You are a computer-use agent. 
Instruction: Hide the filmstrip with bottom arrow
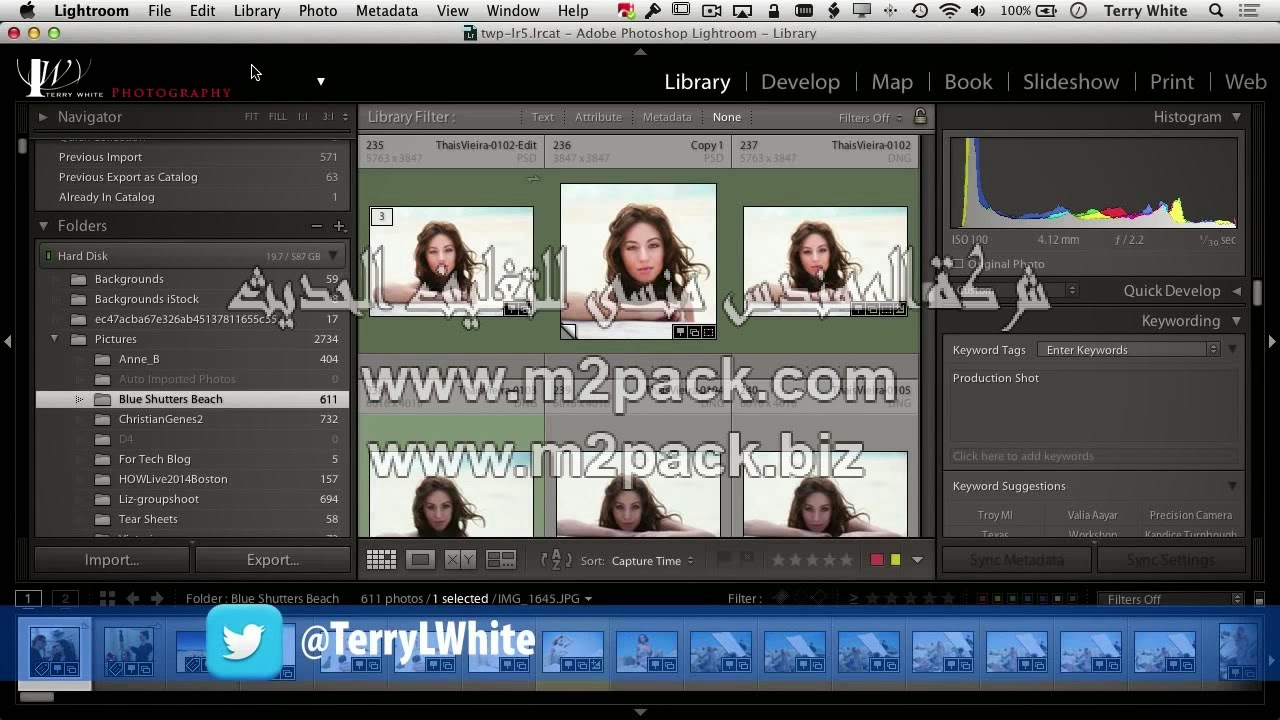(640, 712)
